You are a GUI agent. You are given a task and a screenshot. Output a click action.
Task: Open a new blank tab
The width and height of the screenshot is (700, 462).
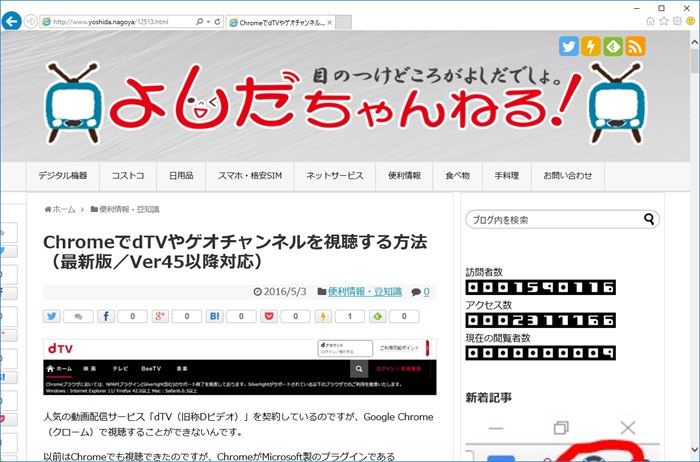tap(343, 22)
